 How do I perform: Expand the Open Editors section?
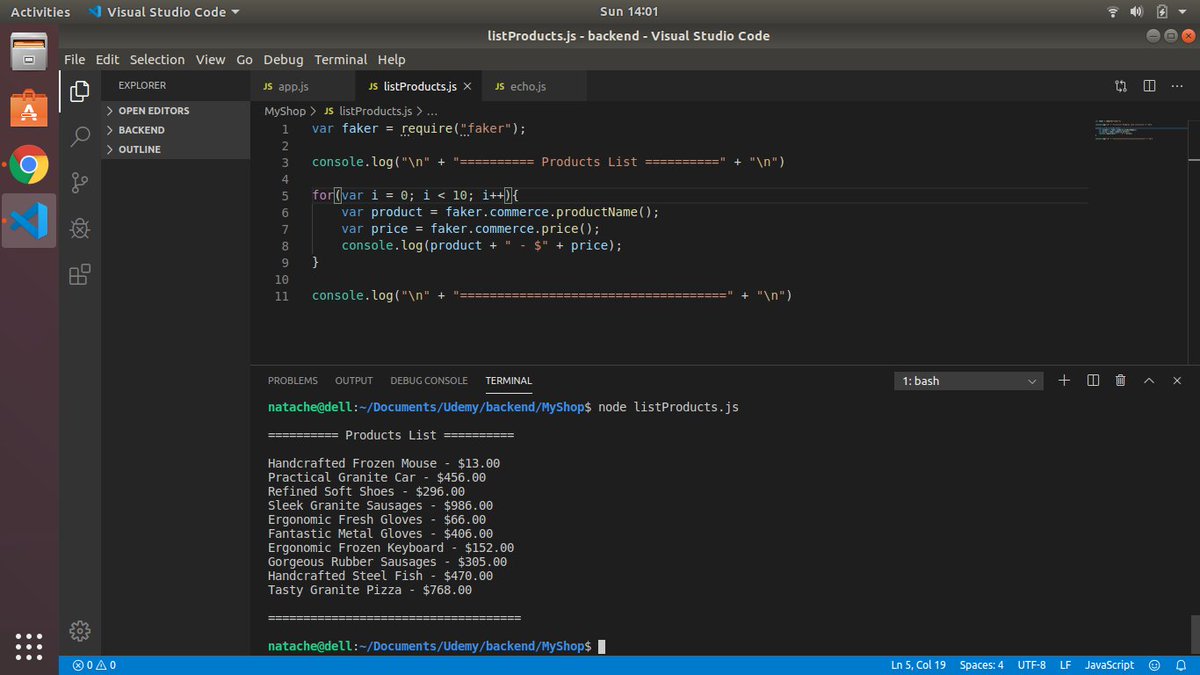click(175, 111)
